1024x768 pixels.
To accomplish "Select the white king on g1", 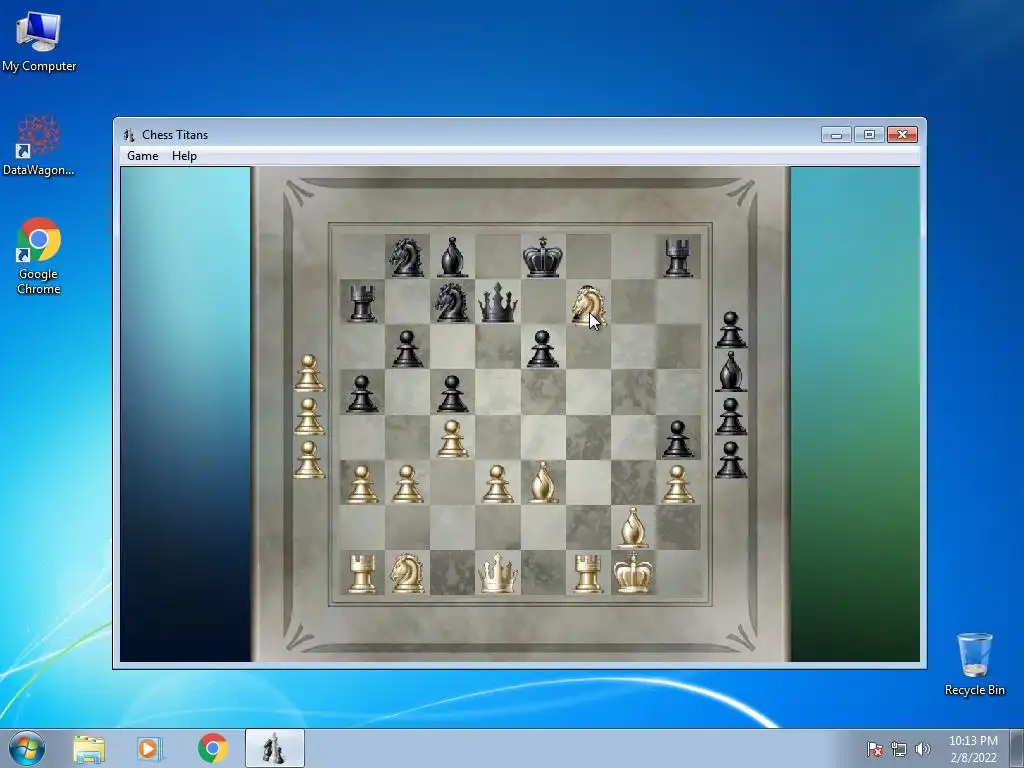I will click(x=632, y=572).
